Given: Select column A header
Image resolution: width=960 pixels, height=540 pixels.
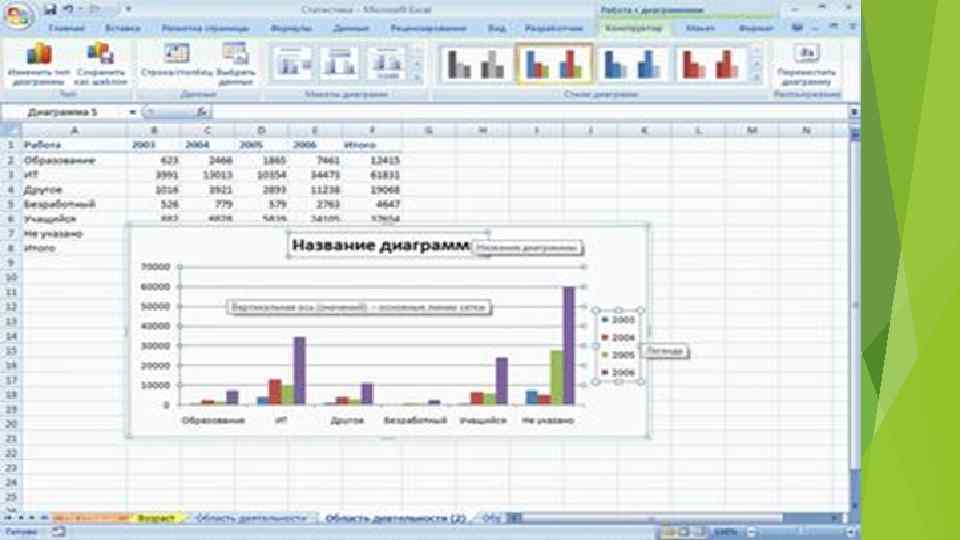Looking at the screenshot, I should click(x=75, y=130).
